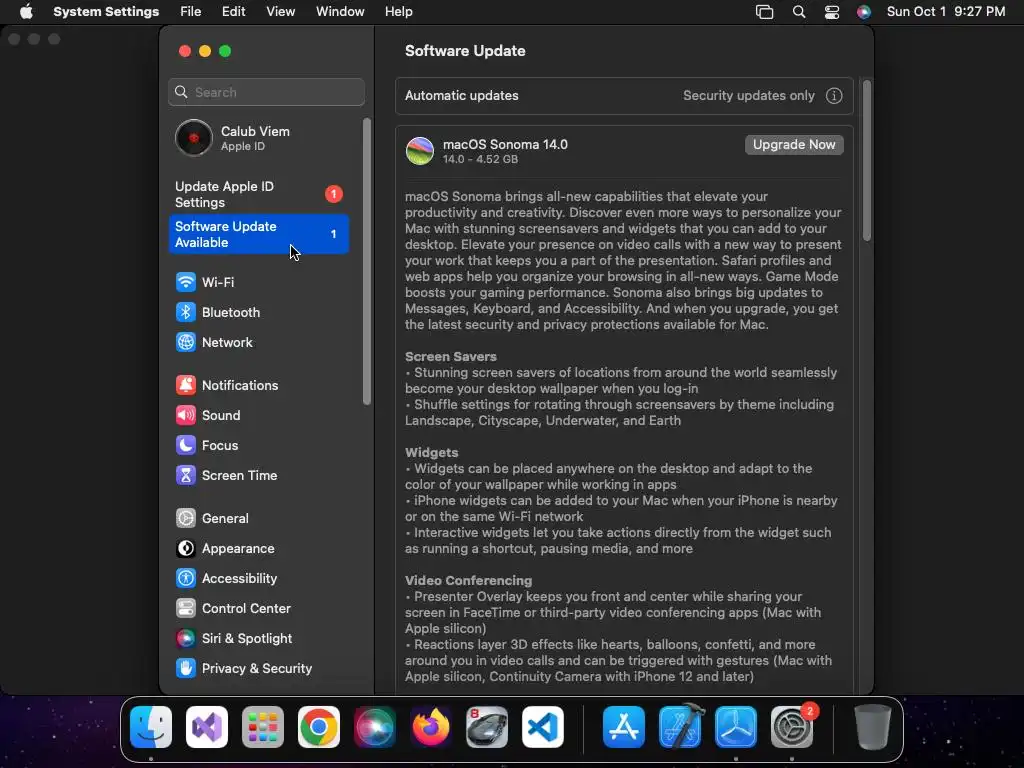Click Upgrade Now for macOS Sonoma

(794, 145)
